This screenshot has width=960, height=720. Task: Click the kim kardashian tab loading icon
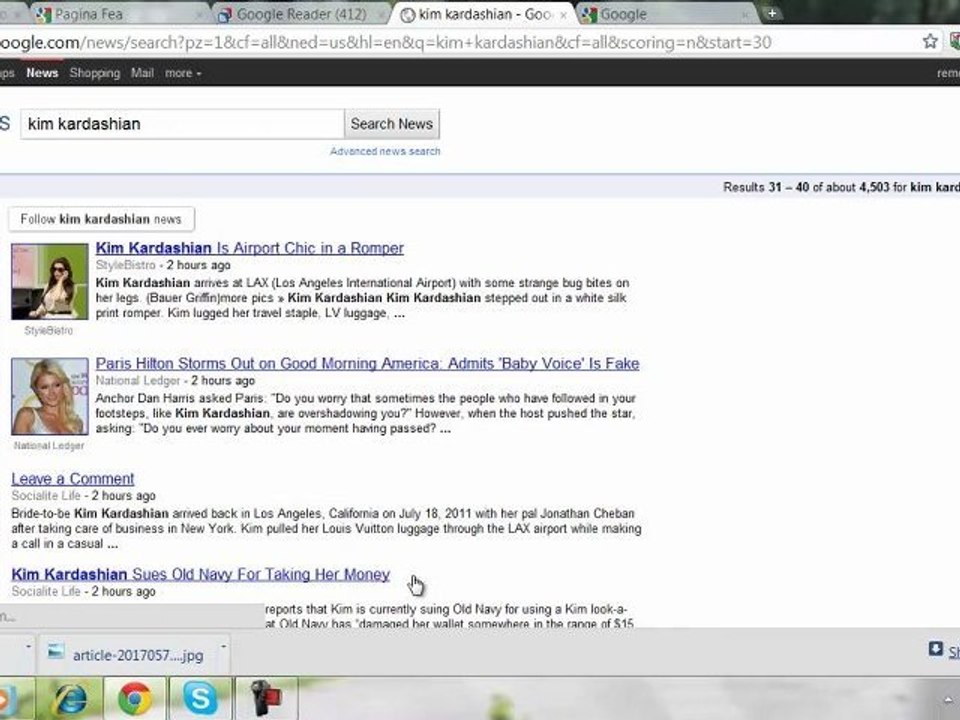pyautogui.click(x=407, y=15)
